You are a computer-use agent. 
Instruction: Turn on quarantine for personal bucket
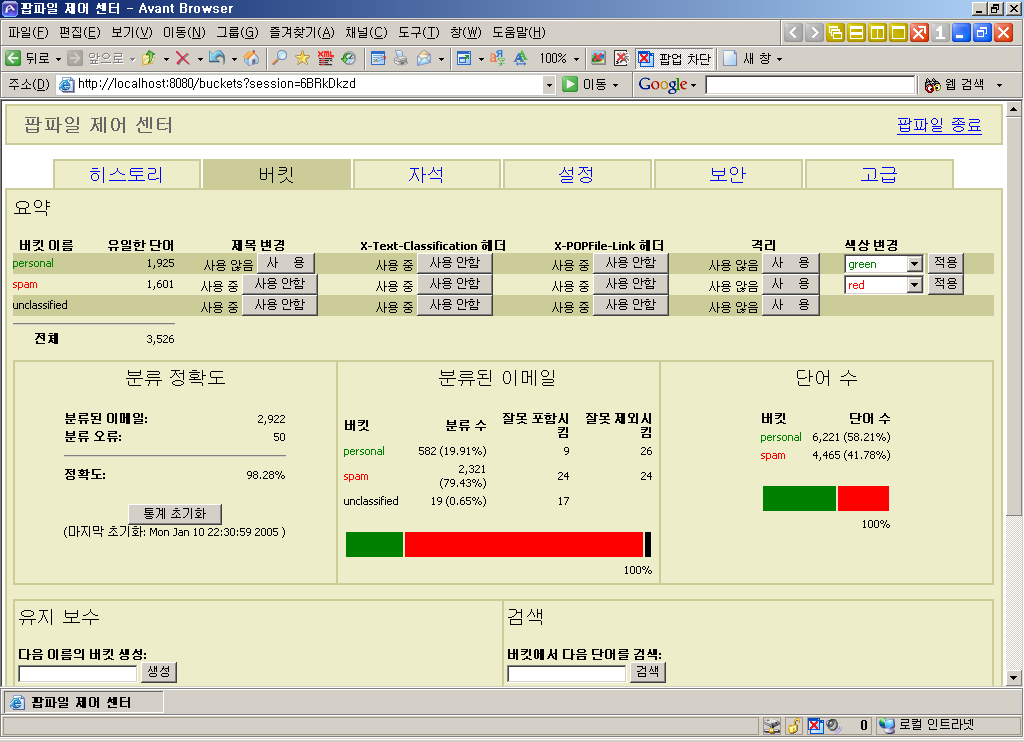click(790, 263)
